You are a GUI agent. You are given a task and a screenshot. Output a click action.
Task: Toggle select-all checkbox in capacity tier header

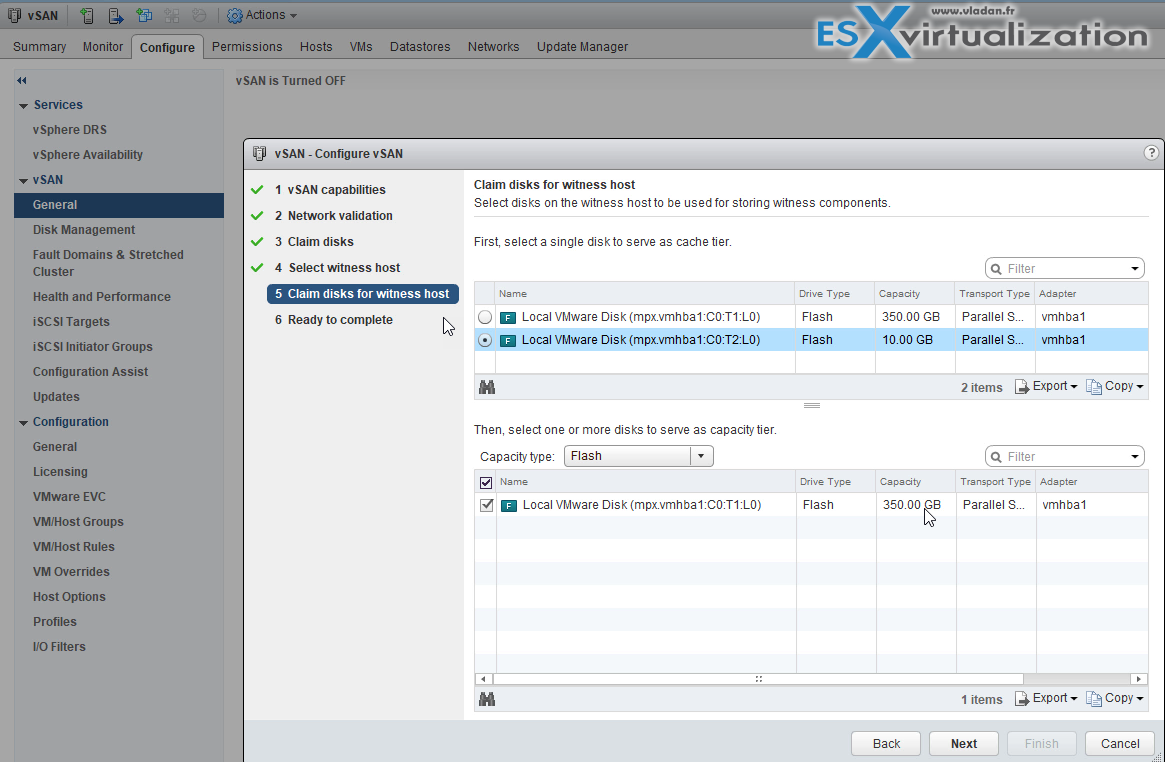point(486,482)
